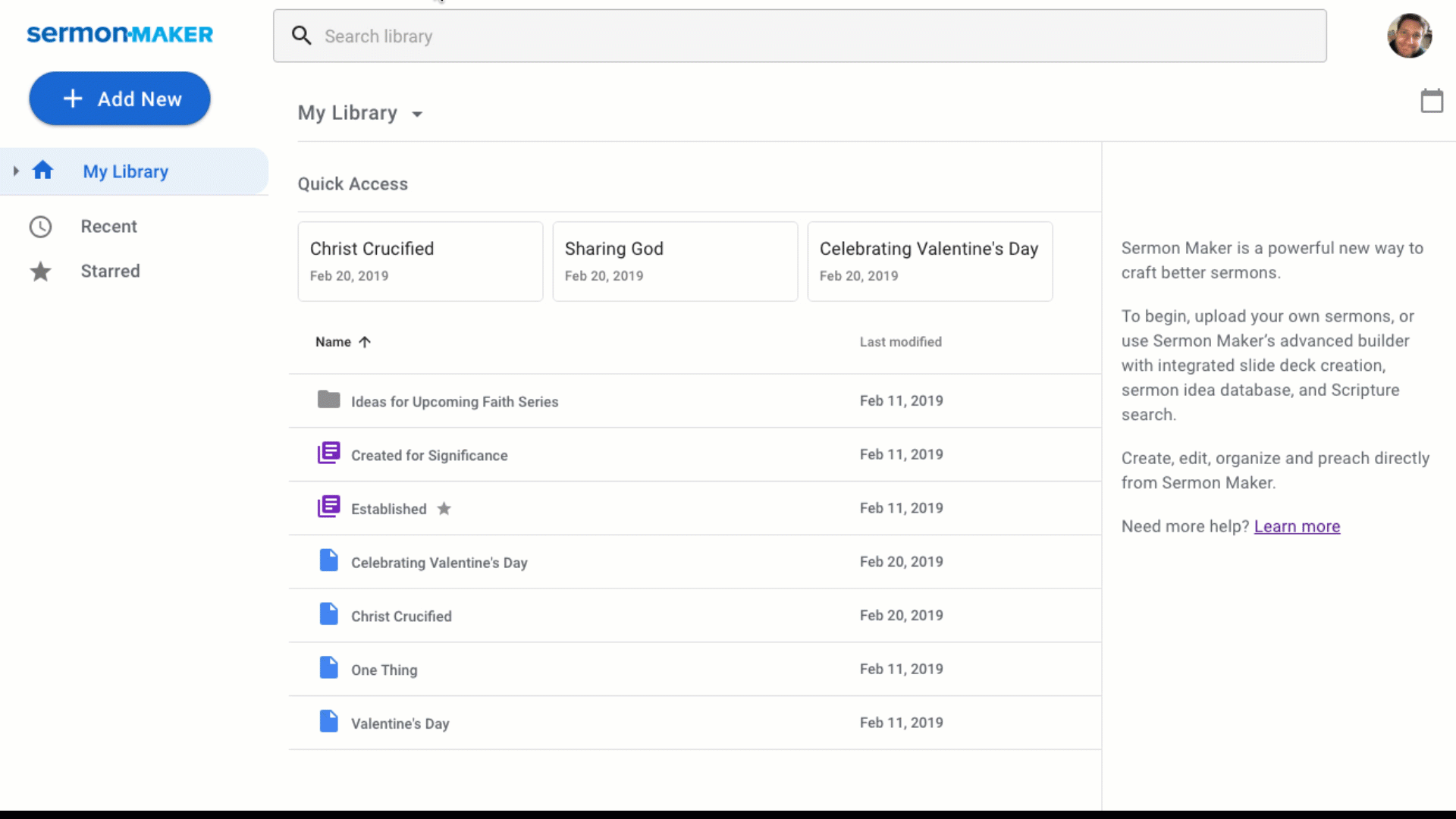
Task: Click the Search library field
Action: point(799,36)
